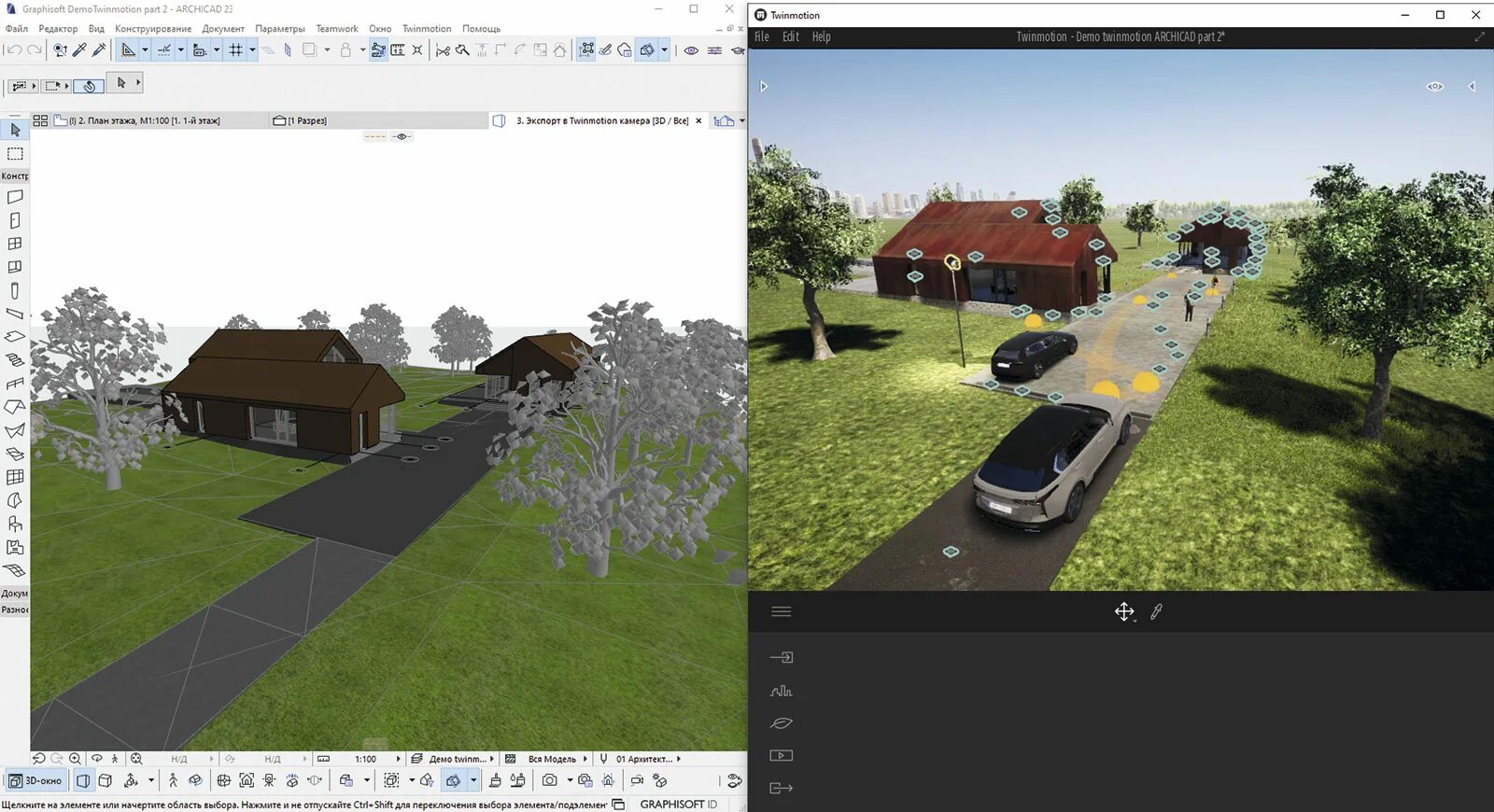Expand Twinmotion left panel arrow
Image resolution: width=1494 pixels, height=812 pixels.
764,87
